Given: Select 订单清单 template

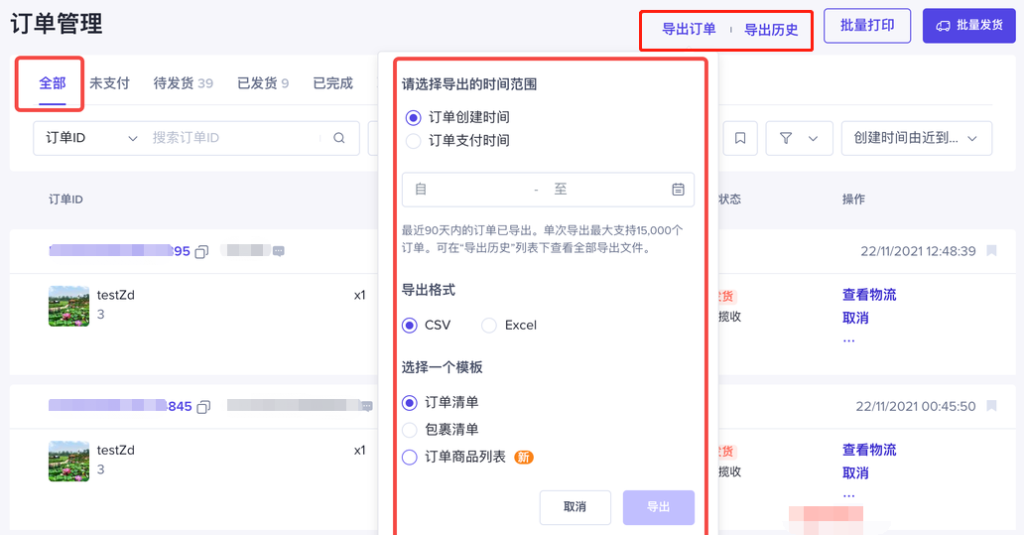Looking at the screenshot, I should 409,402.
